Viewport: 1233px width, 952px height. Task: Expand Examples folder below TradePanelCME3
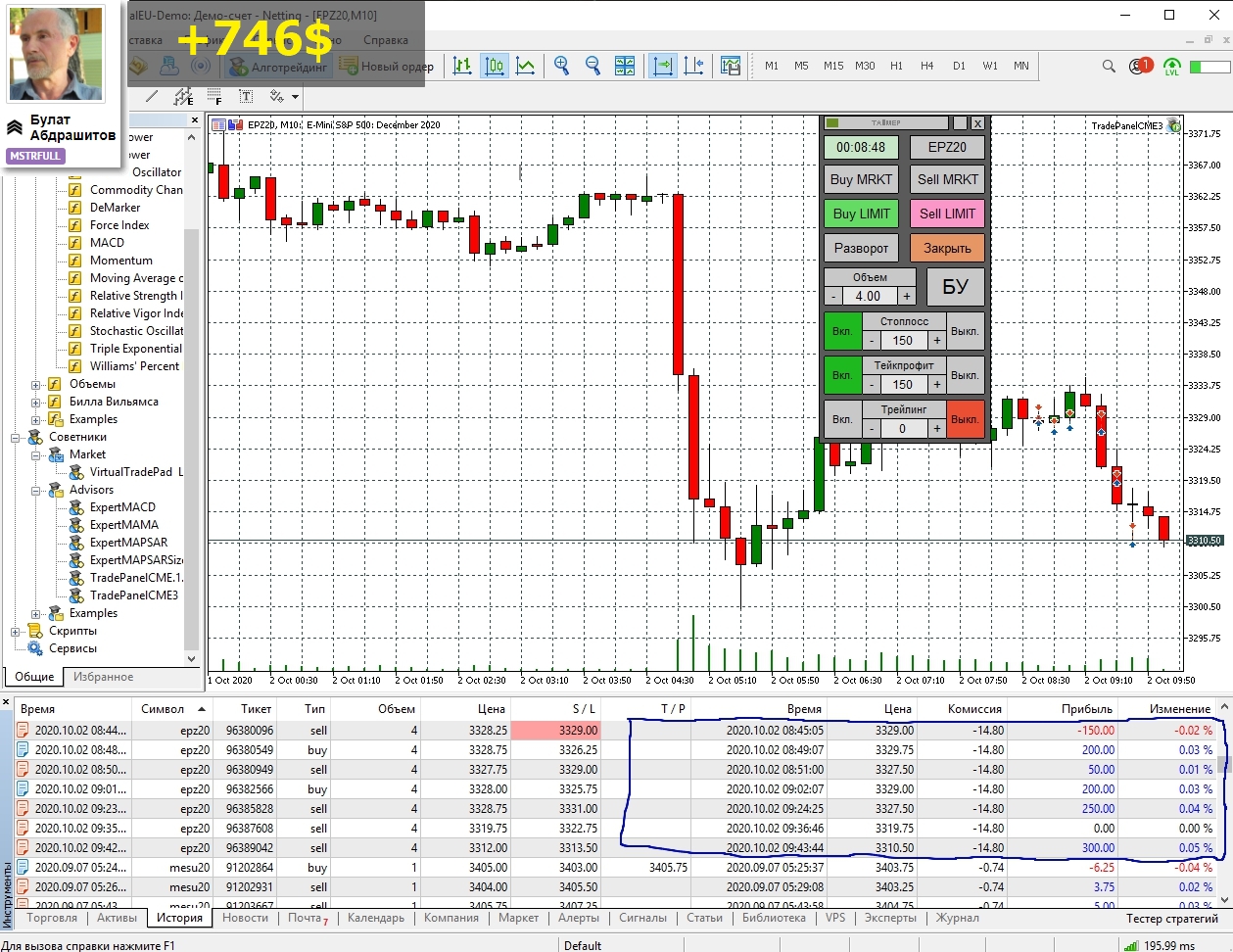[x=36, y=613]
